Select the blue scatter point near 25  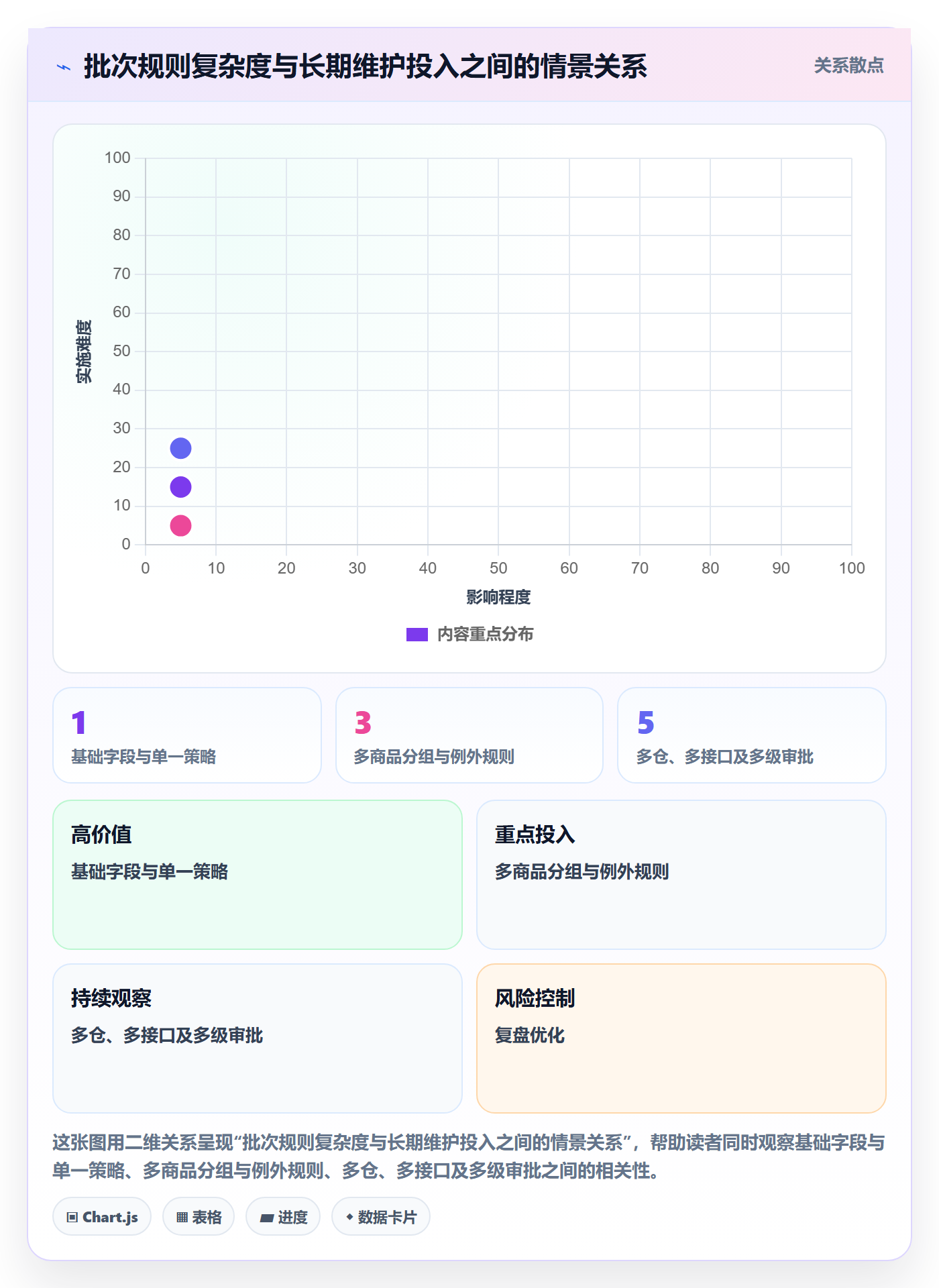pyautogui.click(x=180, y=448)
